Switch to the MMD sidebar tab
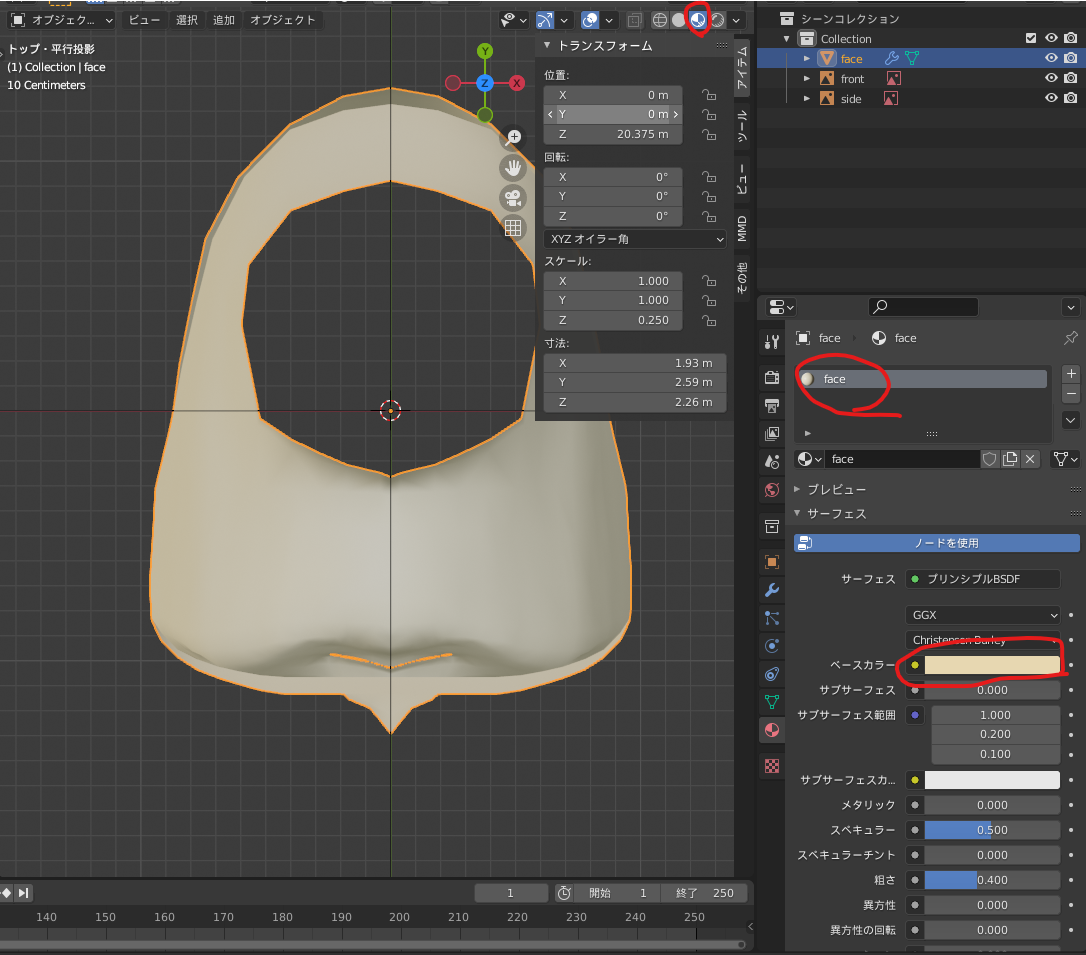The height and width of the screenshot is (955, 1086). (x=742, y=228)
